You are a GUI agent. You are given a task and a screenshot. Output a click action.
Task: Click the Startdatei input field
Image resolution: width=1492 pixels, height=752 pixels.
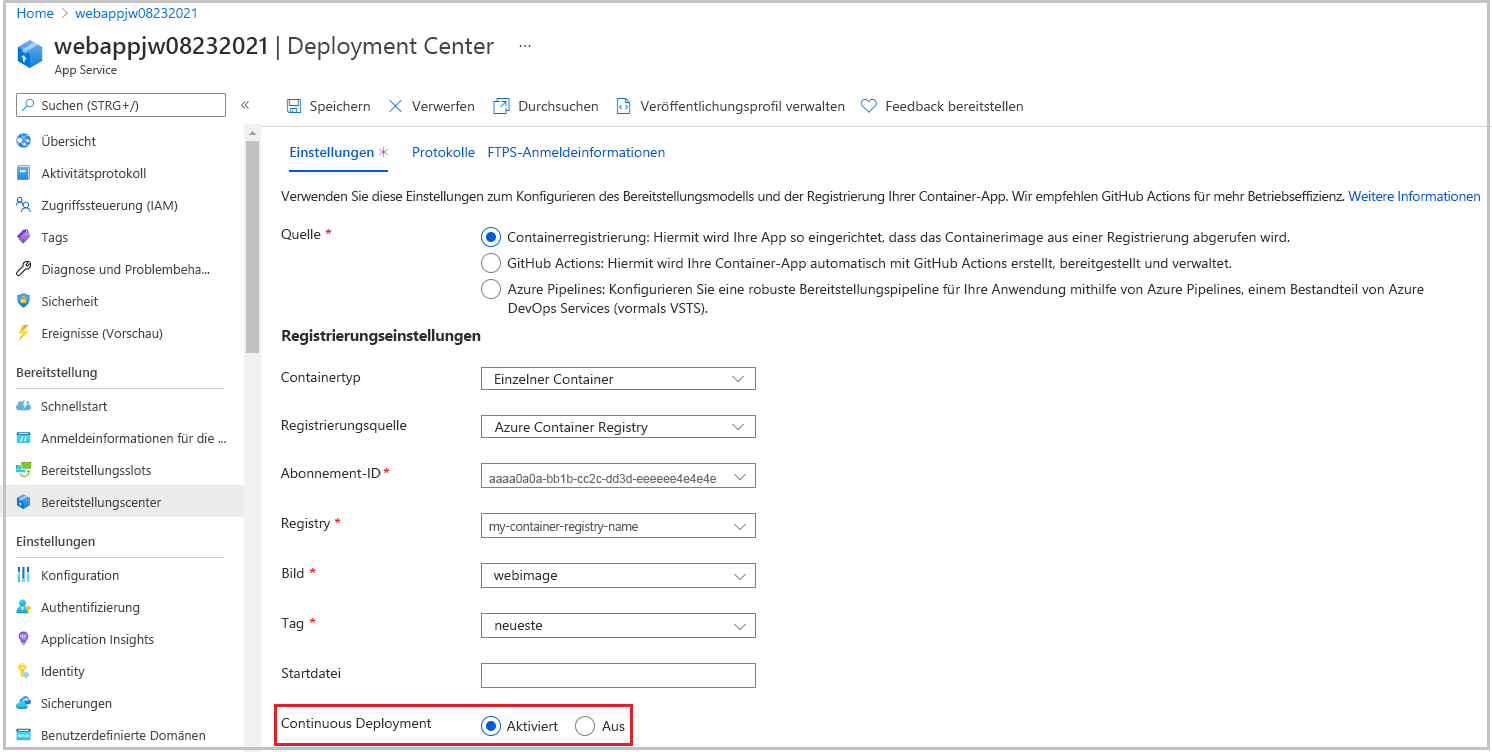tap(618, 675)
